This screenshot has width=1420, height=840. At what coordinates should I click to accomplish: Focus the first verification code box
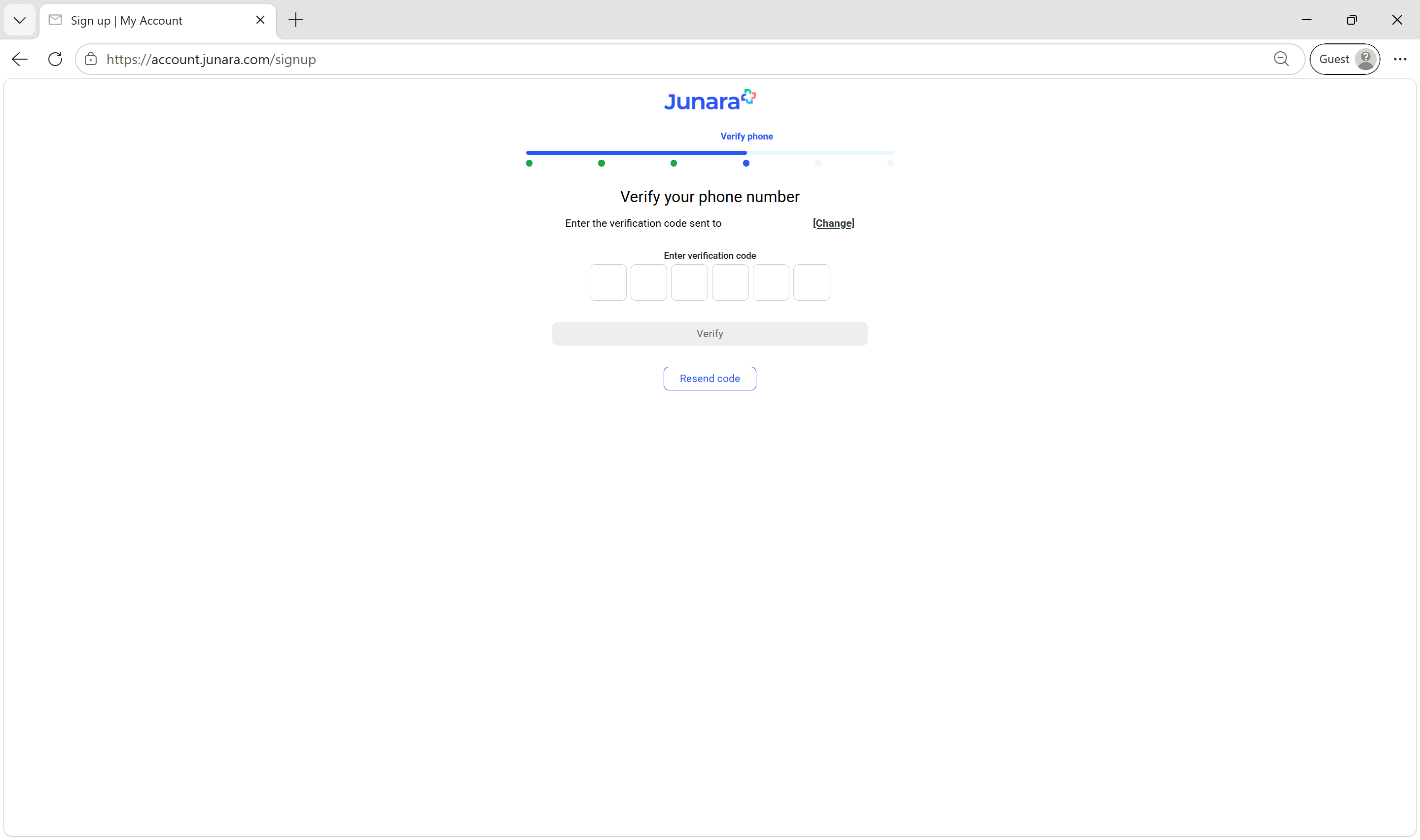[608, 282]
